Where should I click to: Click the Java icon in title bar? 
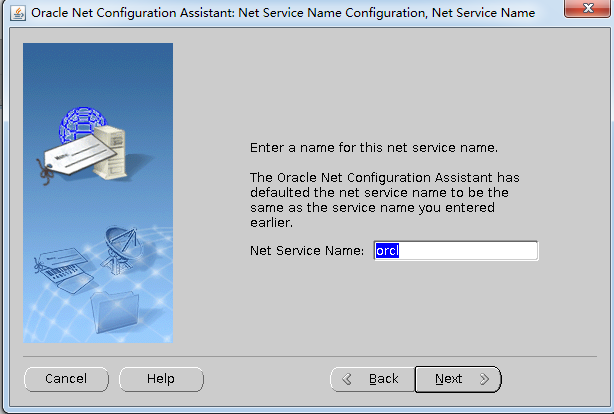(18, 13)
